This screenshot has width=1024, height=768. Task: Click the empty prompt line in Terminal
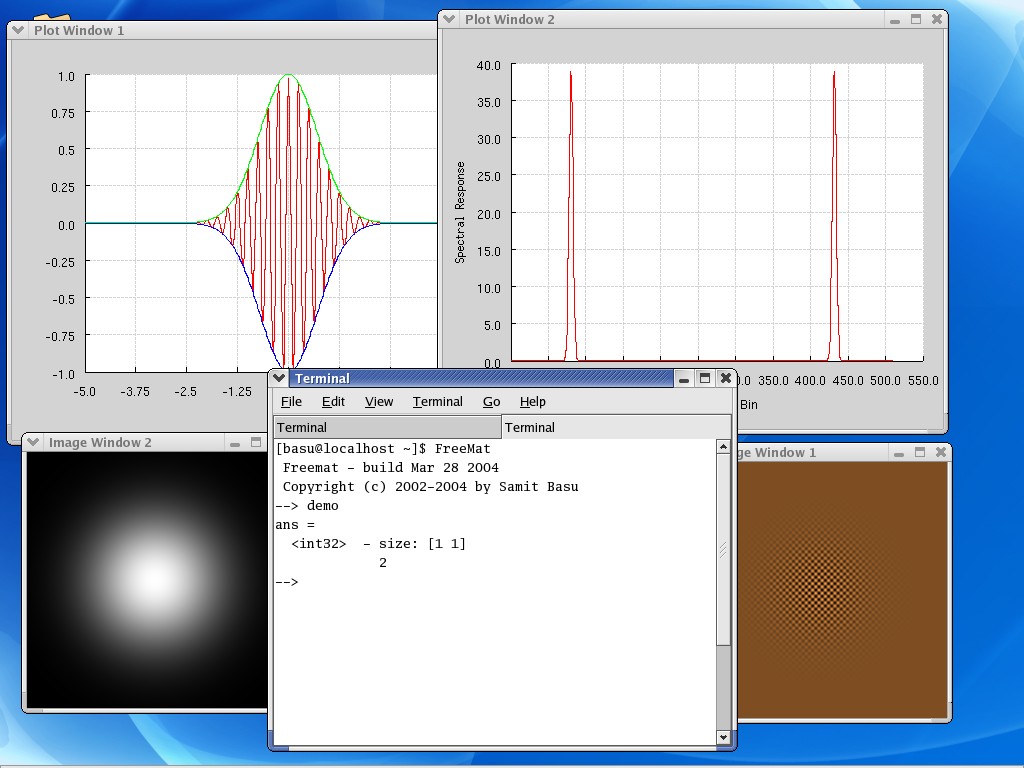[x=287, y=582]
